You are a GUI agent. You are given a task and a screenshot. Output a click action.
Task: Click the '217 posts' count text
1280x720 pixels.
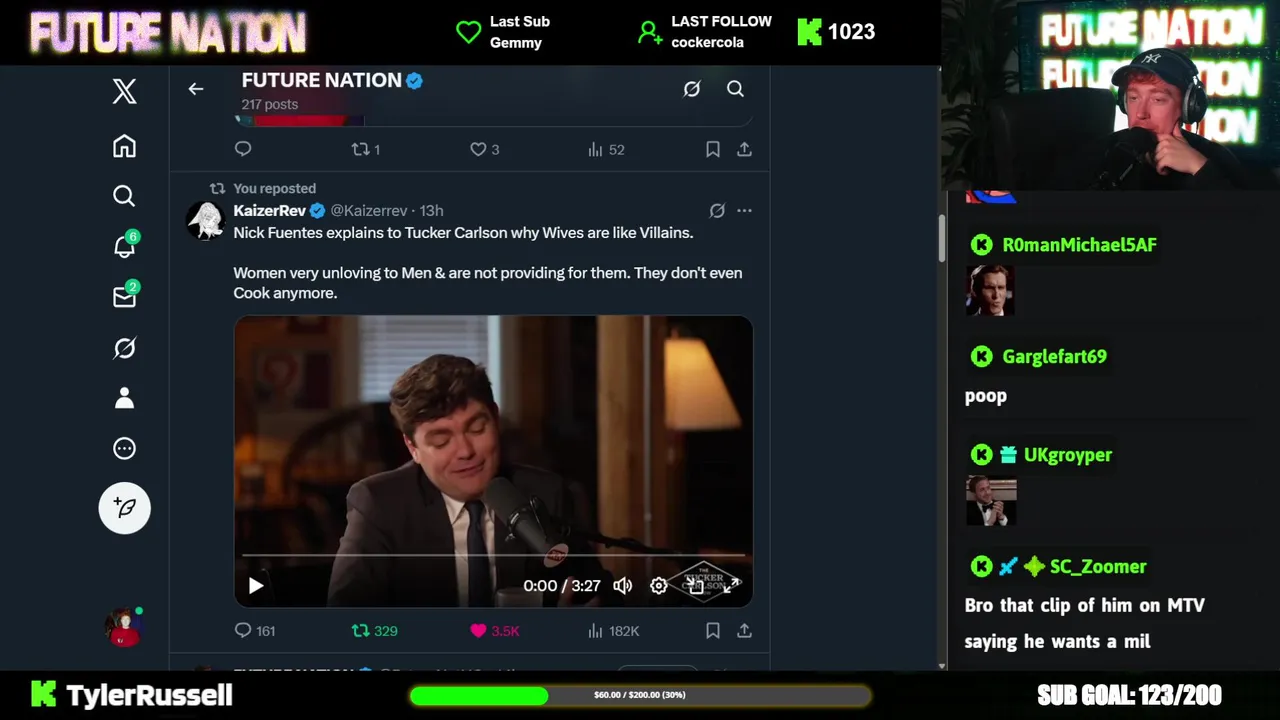[x=270, y=104]
